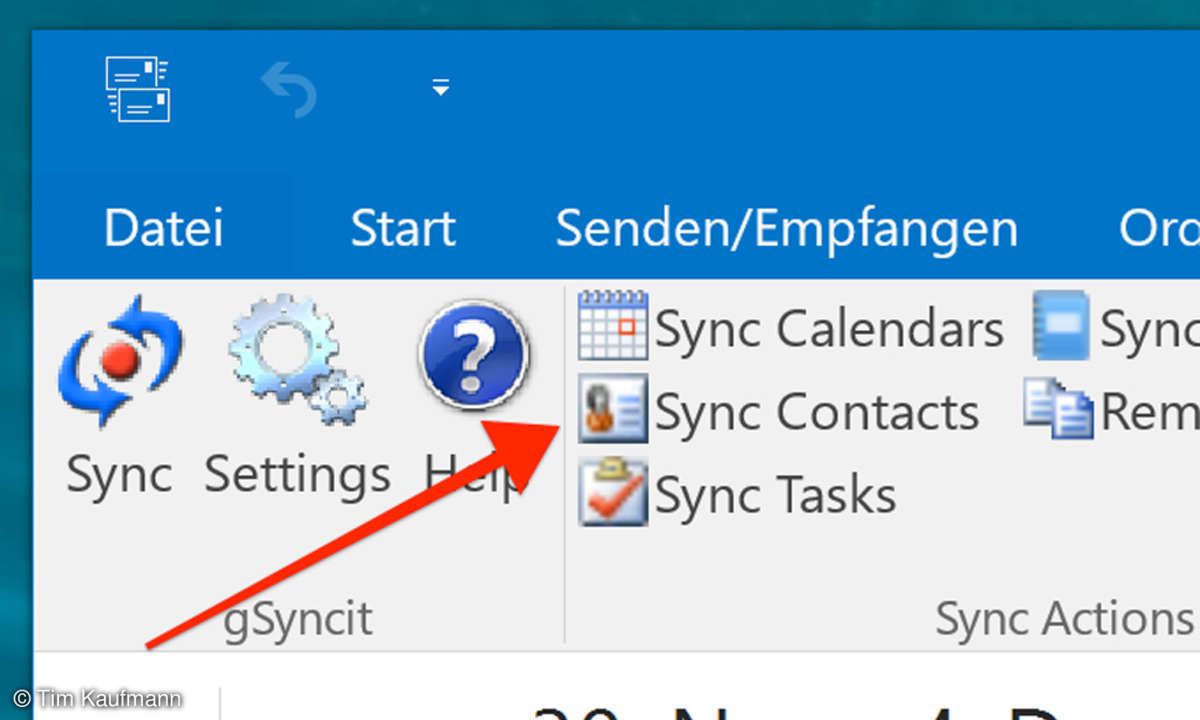The width and height of the screenshot is (1200, 720).
Task: Switch to the Start ribbon tab
Action: point(403,228)
